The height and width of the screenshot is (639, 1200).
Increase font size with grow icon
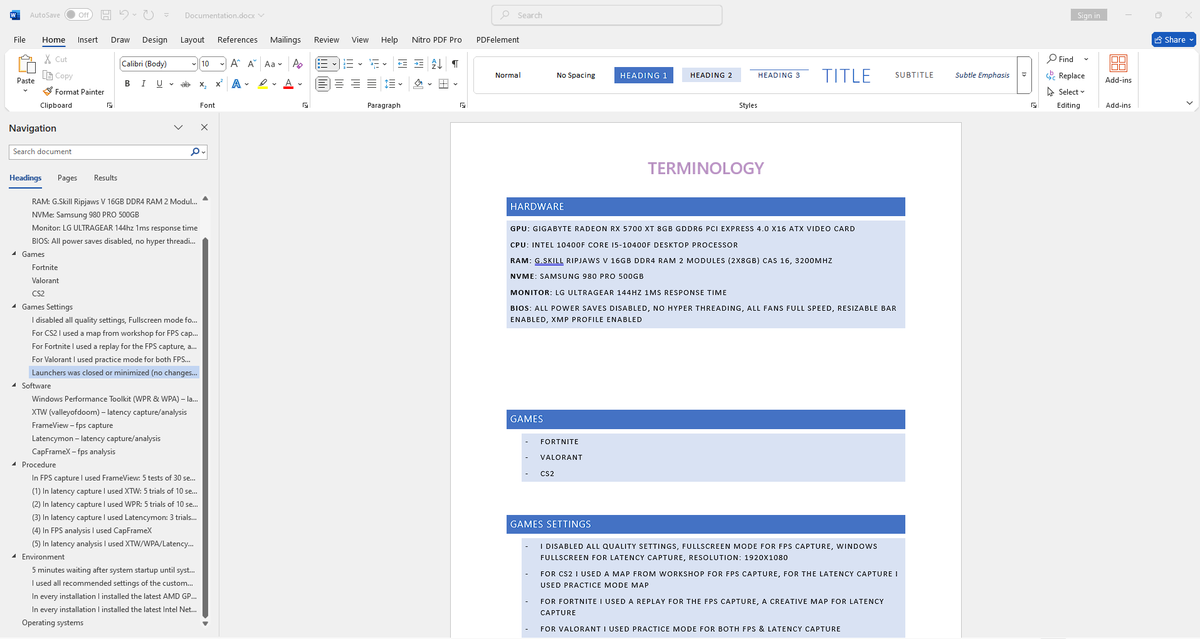[x=236, y=63]
